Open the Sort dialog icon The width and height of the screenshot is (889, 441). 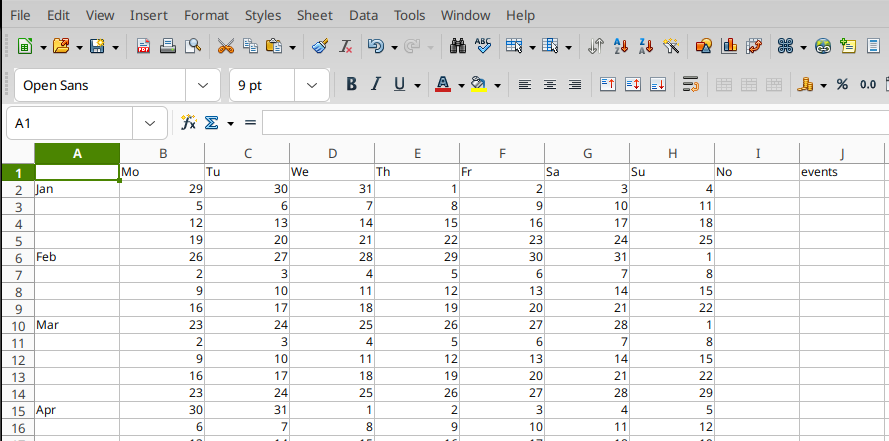pyautogui.click(x=595, y=46)
